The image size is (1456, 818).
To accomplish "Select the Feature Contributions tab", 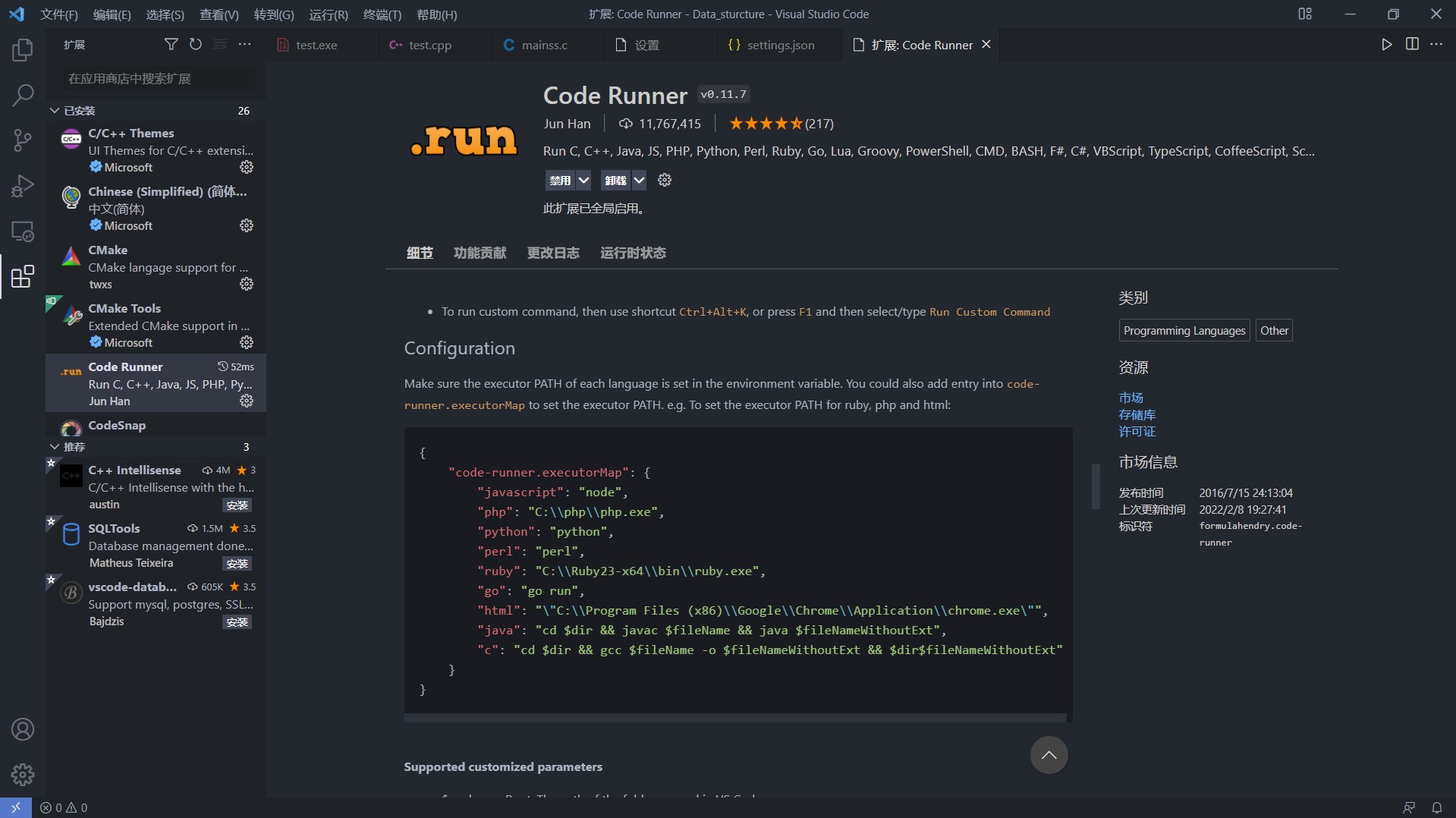I will pos(480,253).
